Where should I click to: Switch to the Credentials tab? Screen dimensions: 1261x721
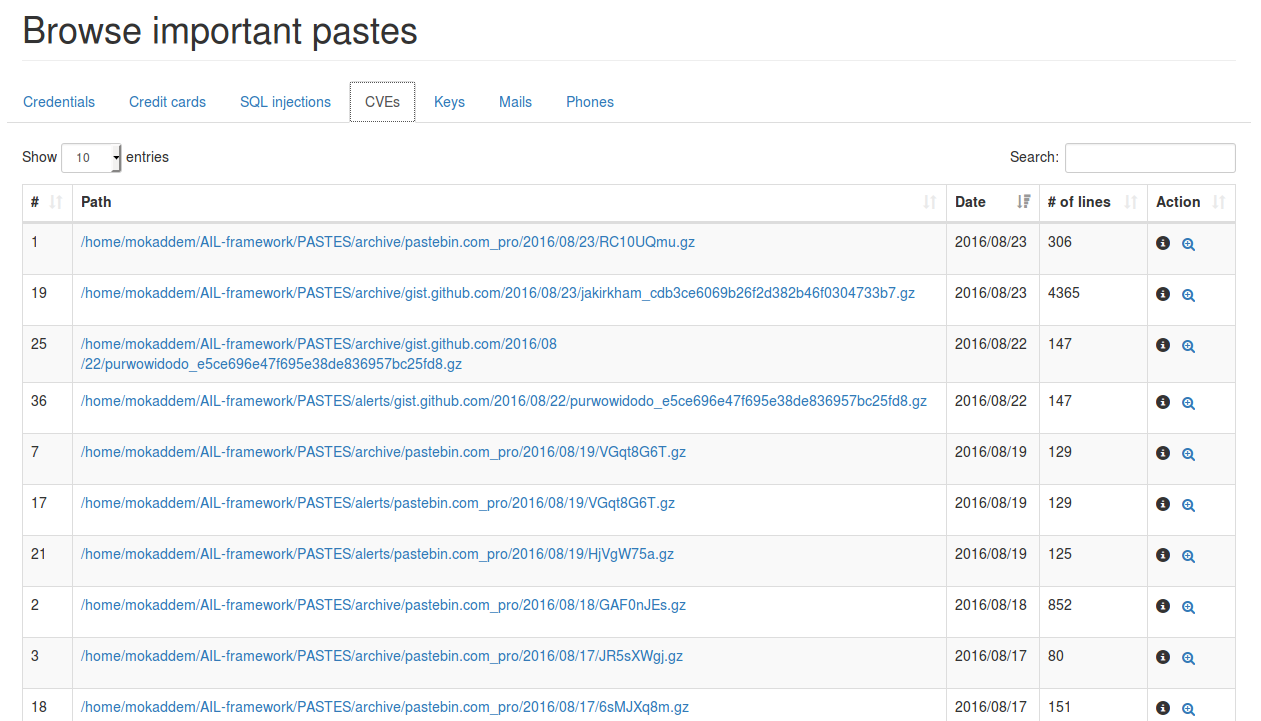[59, 102]
